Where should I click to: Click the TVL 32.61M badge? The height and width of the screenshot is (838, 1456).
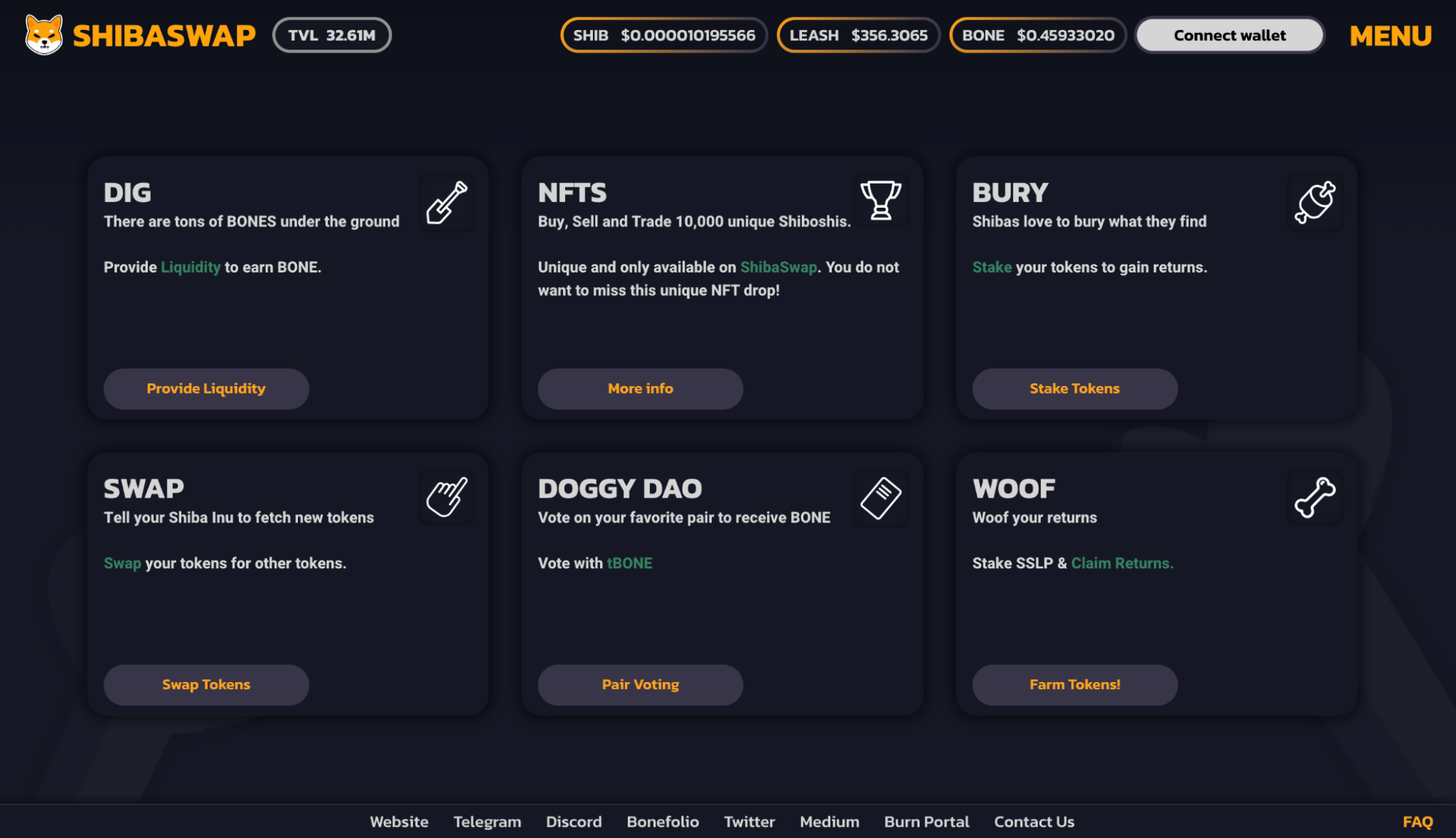tap(332, 34)
